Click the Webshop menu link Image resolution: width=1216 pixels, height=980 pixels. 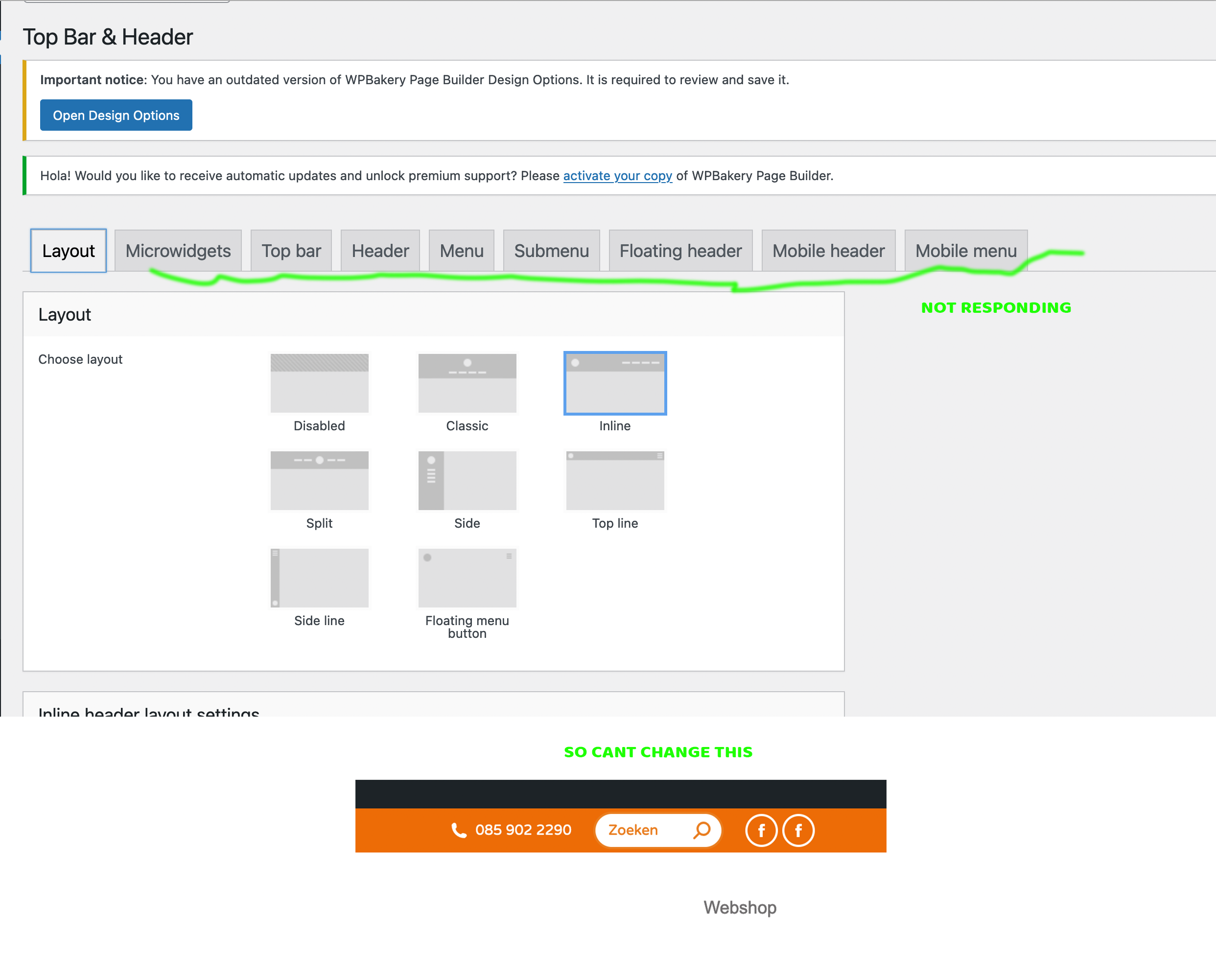tap(740, 907)
